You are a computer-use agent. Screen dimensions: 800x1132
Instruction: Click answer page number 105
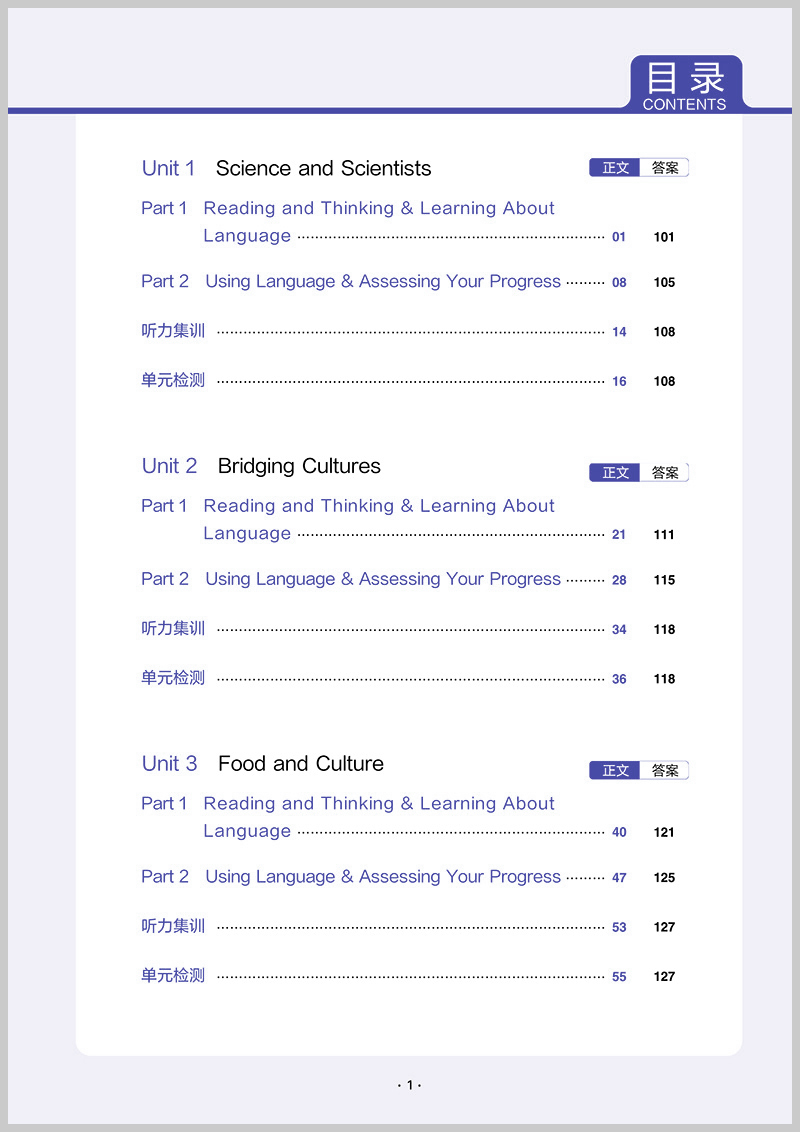[x=664, y=282]
